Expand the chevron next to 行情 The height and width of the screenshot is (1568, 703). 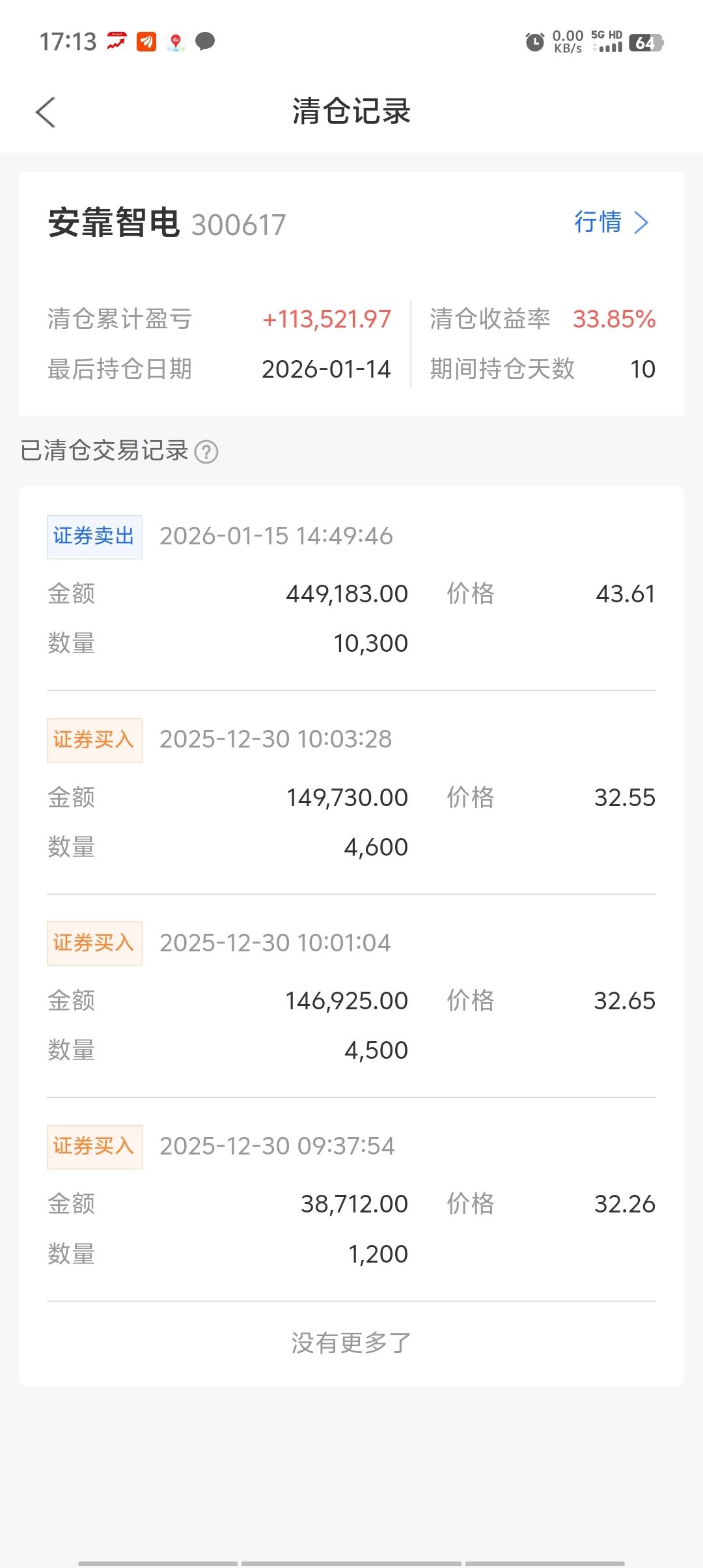[641, 223]
